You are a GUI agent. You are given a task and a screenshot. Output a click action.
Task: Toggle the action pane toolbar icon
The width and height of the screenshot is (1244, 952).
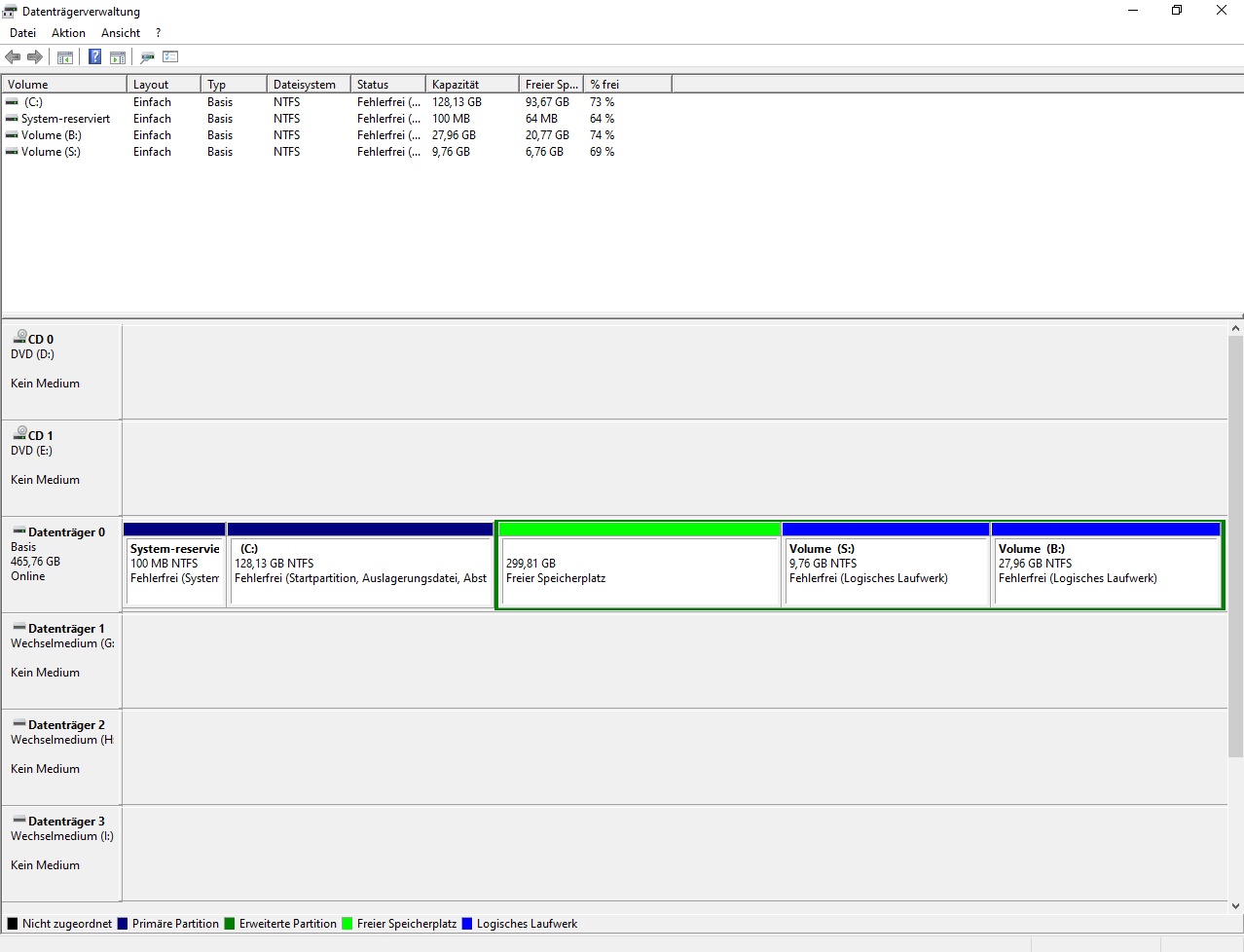[118, 57]
